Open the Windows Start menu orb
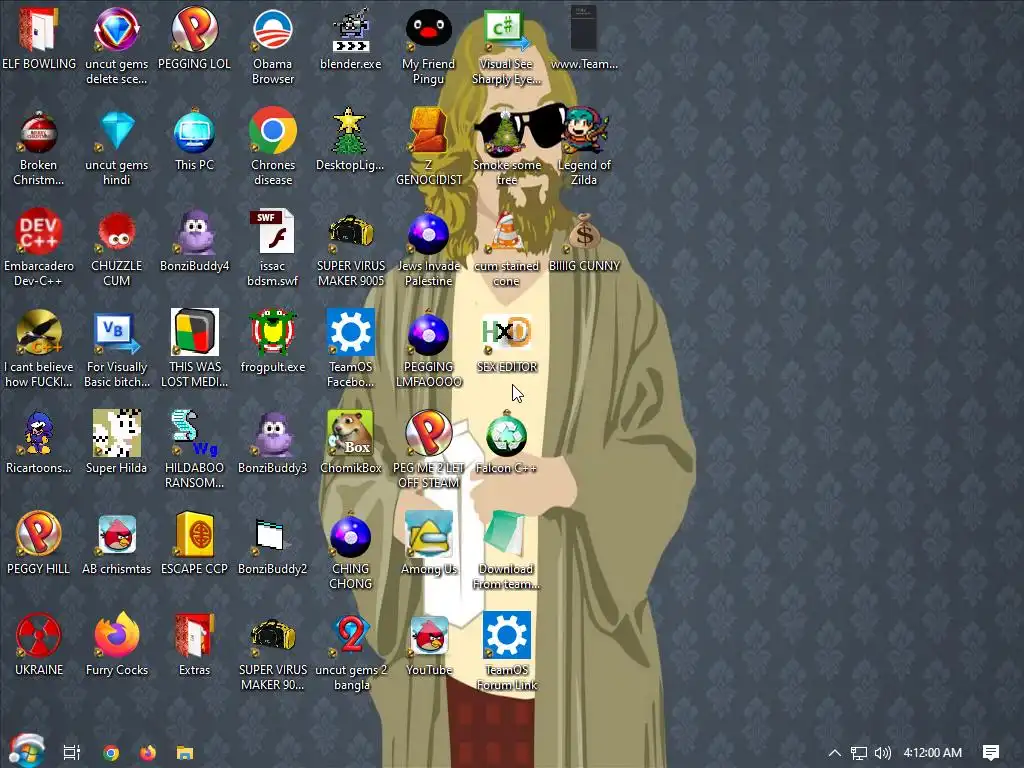The height and width of the screenshot is (768, 1024). click(27, 751)
